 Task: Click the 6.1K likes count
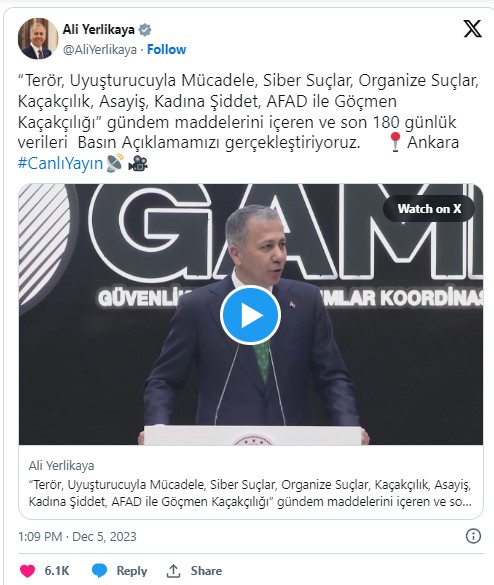click(x=57, y=571)
